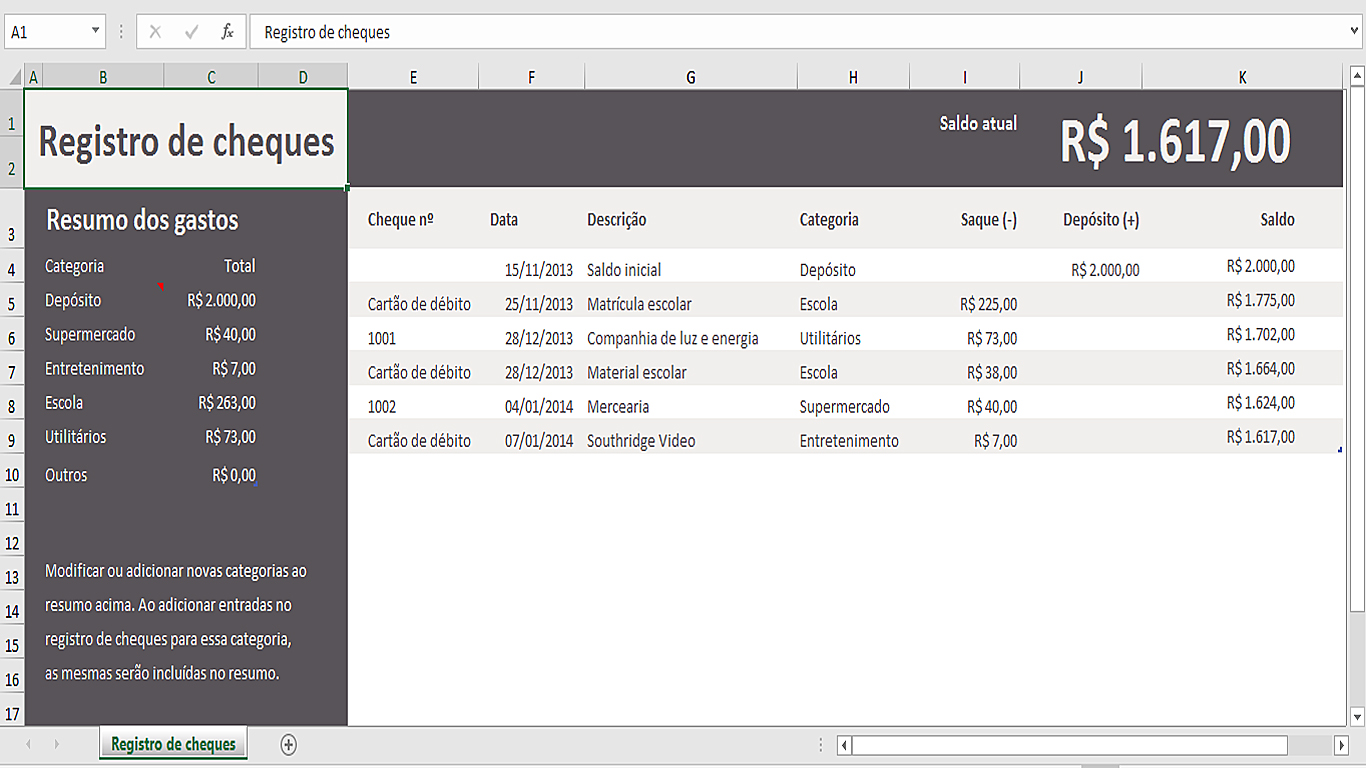This screenshot has width=1366, height=768.
Task: Click the R$ 263,00 Escola total
Action: (227, 402)
